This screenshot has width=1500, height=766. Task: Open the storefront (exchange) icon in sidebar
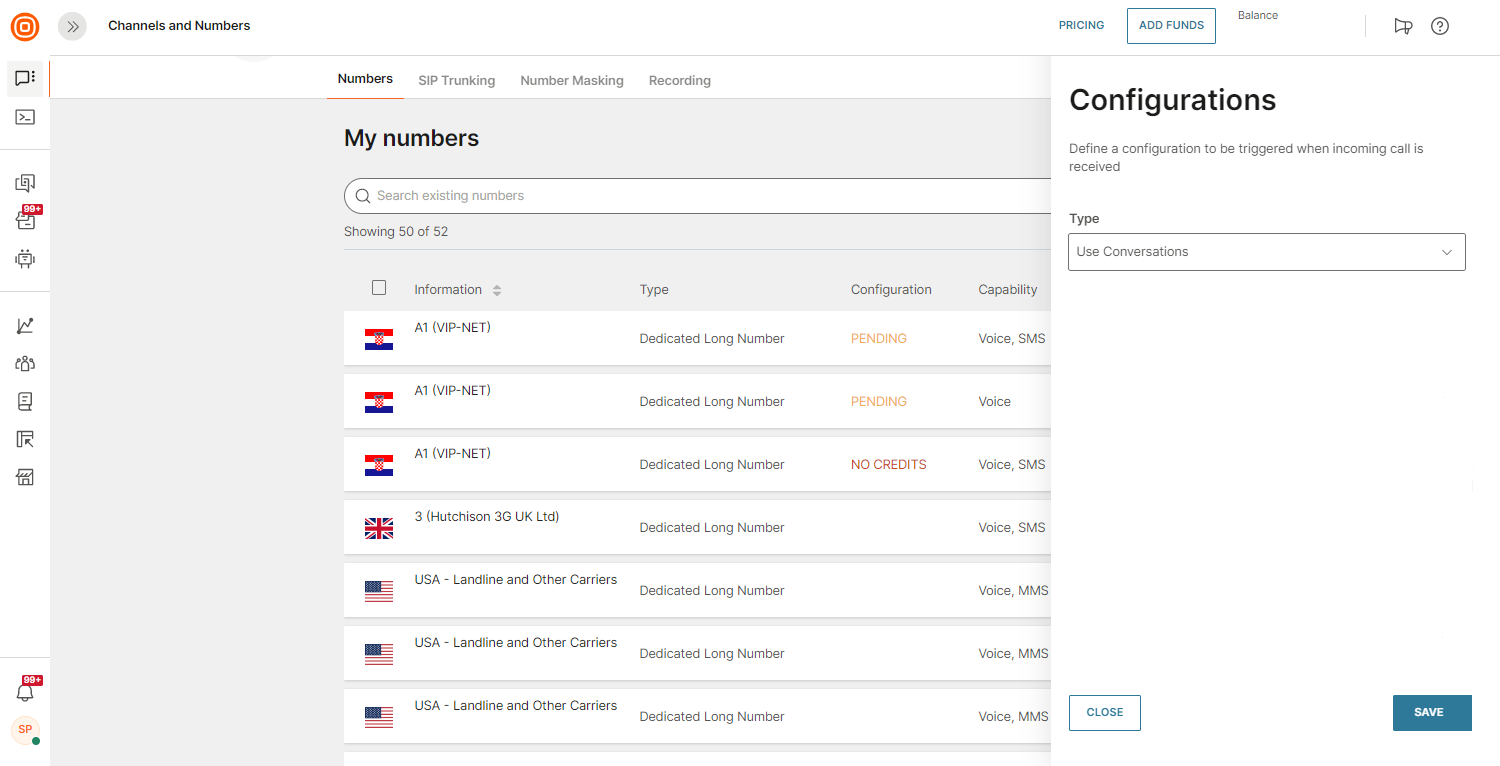[25, 477]
